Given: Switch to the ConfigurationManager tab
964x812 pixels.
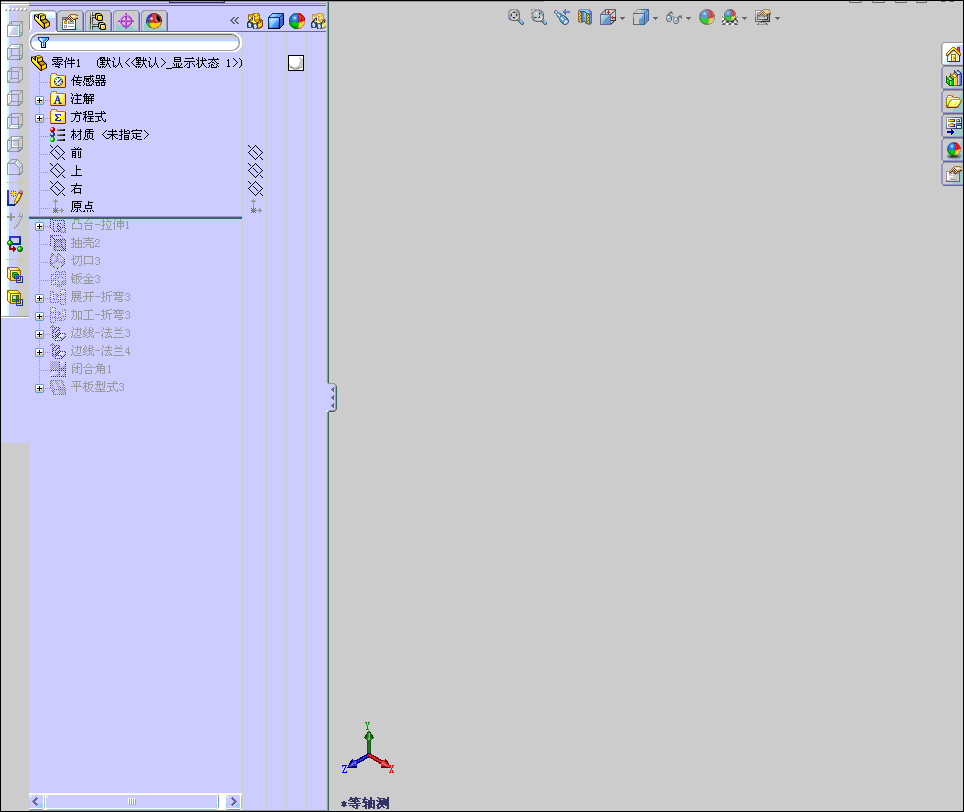Looking at the screenshot, I should click(x=97, y=20).
